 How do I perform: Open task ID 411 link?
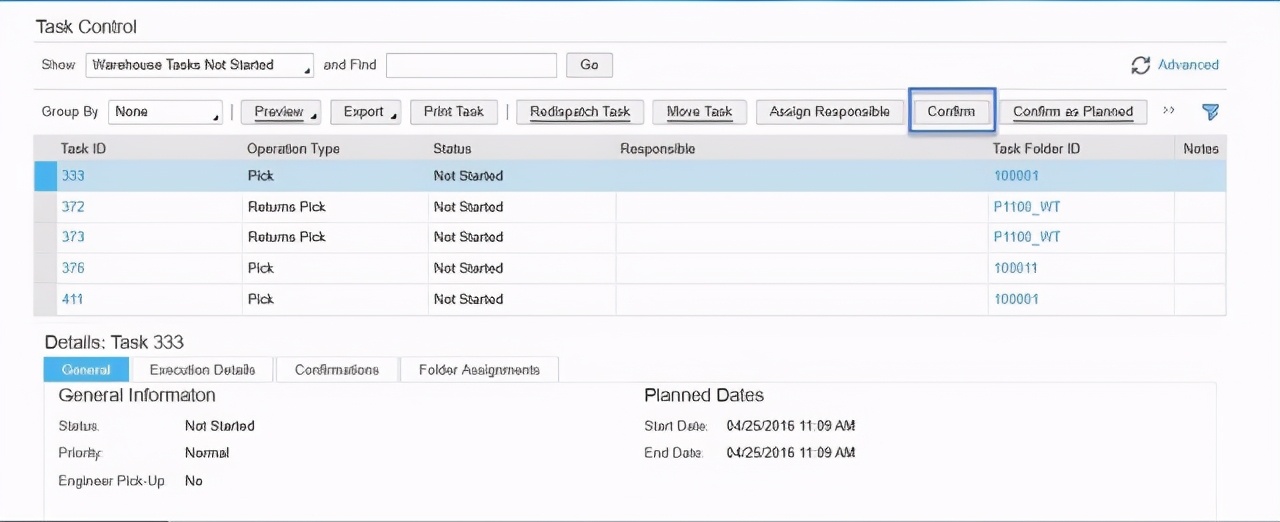(73, 299)
